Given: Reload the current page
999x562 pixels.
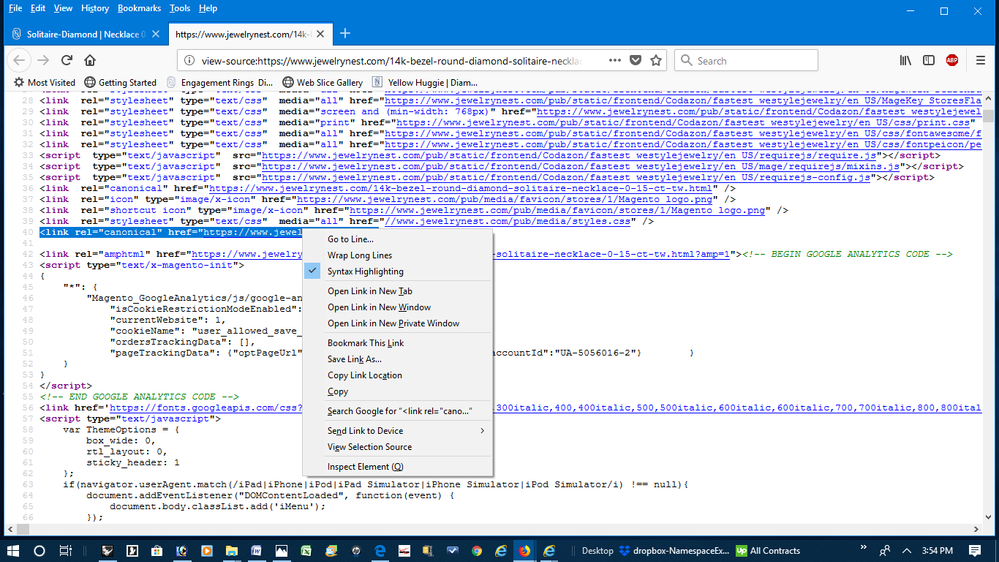Looking at the screenshot, I should pyautogui.click(x=67, y=60).
